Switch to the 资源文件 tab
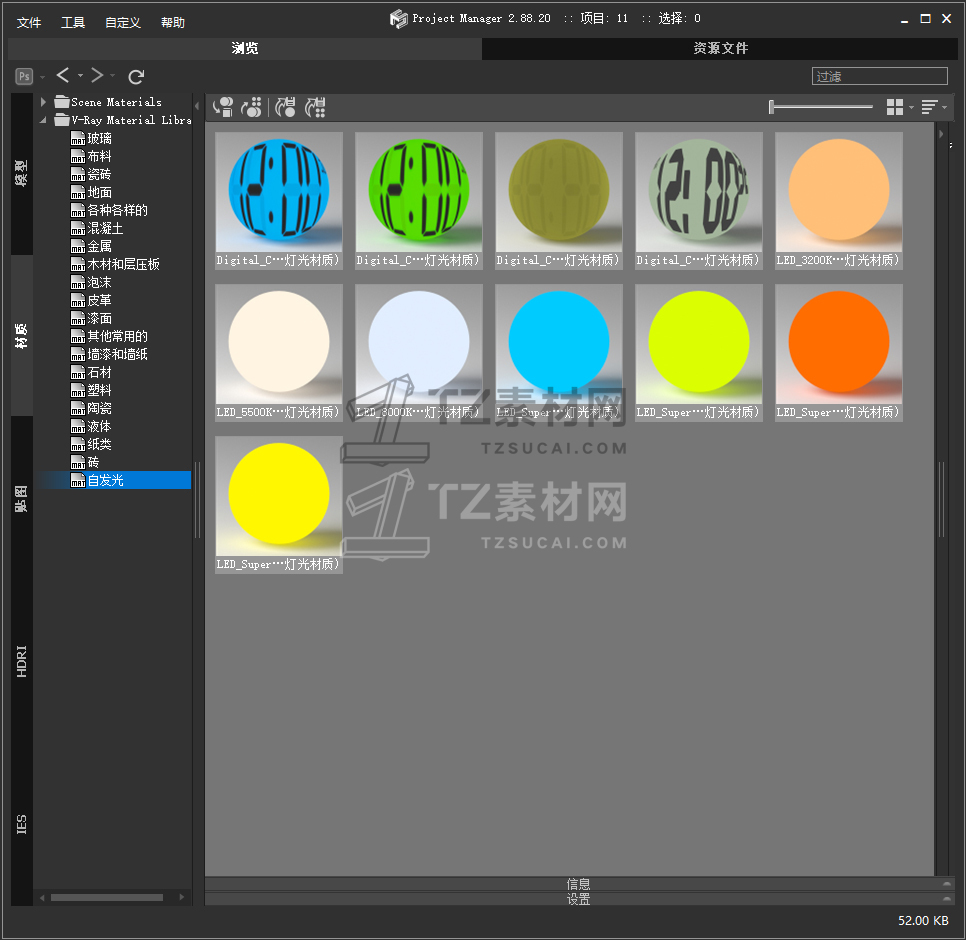Viewport: 966px width, 940px height. (721, 48)
